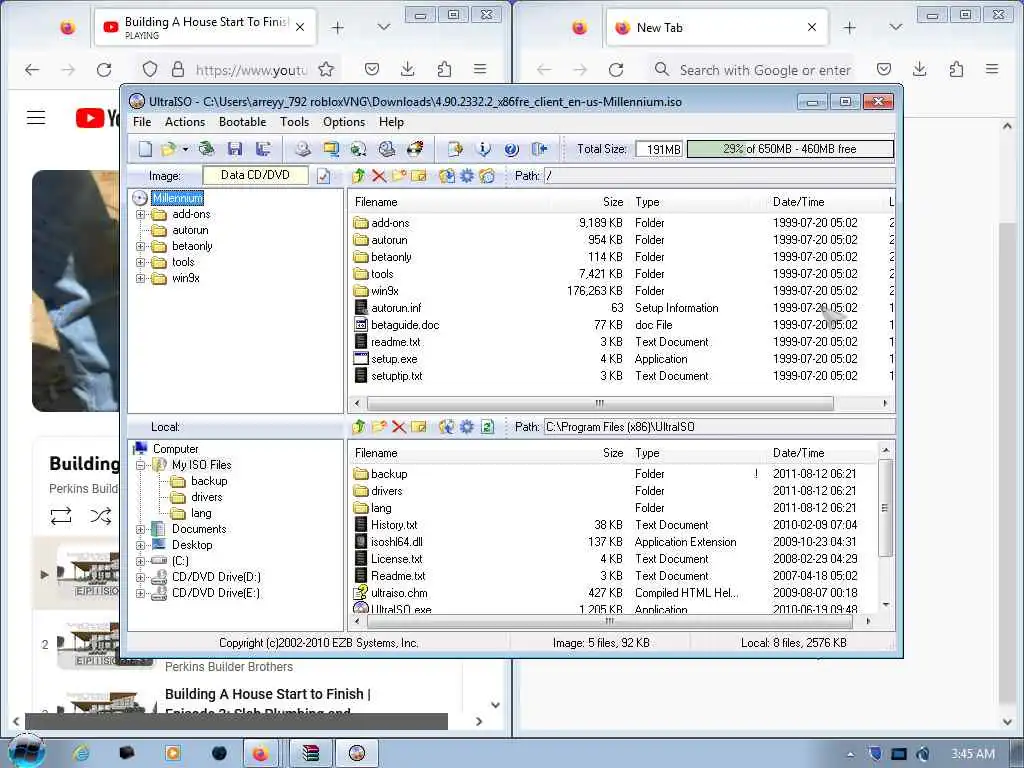This screenshot has width=1024, height=768.
Task: Select betaguide.doc in the image file list
Action: pyautogui.click(x=405, y=325)
